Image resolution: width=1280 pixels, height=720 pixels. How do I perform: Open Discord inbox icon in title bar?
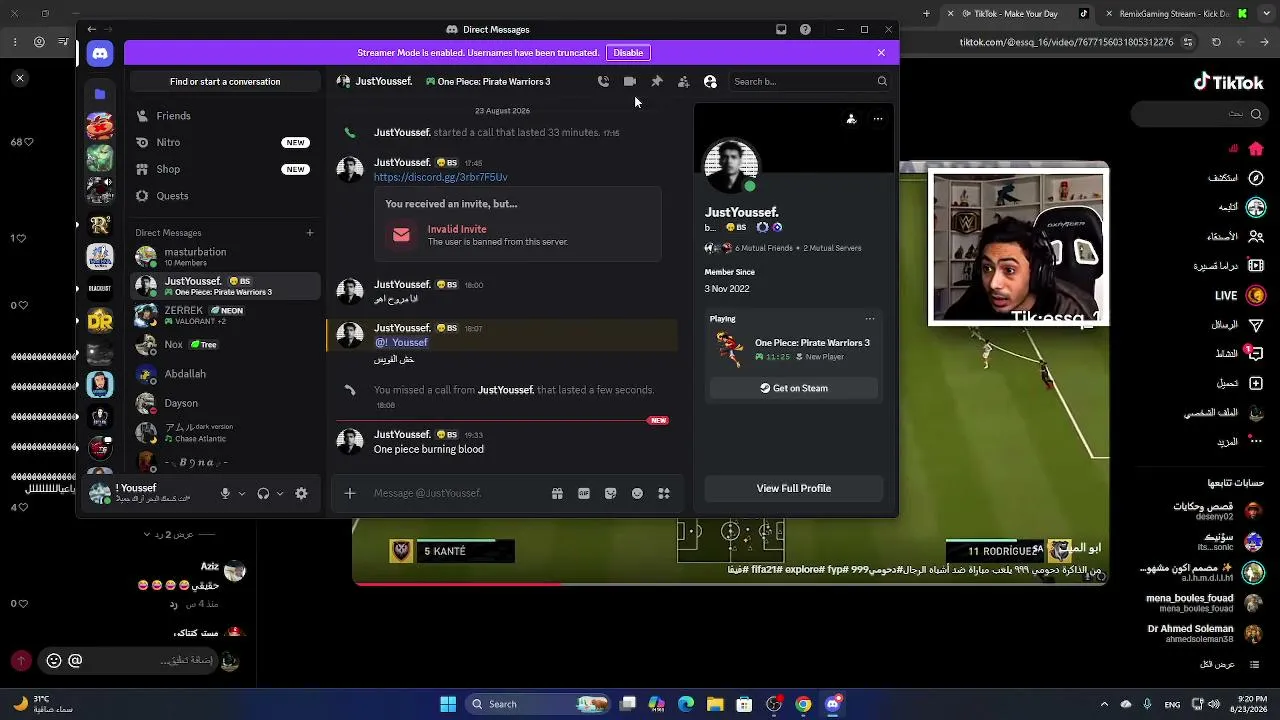[781, 30]
